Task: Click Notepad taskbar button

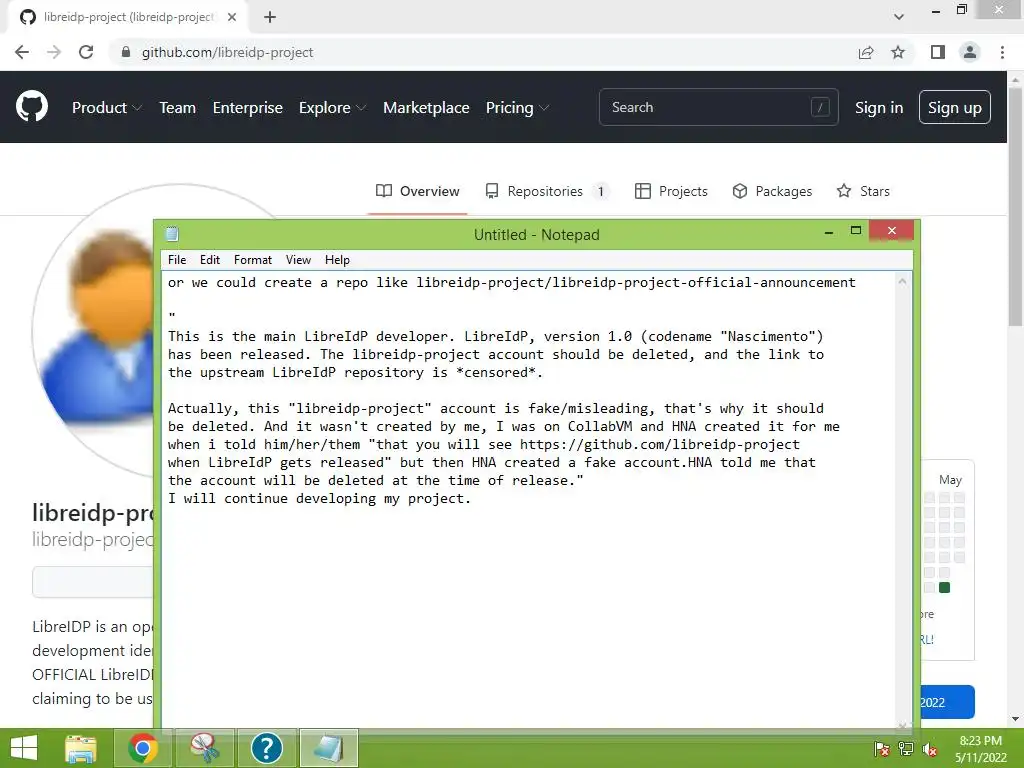Action: [x=328, y=748]
